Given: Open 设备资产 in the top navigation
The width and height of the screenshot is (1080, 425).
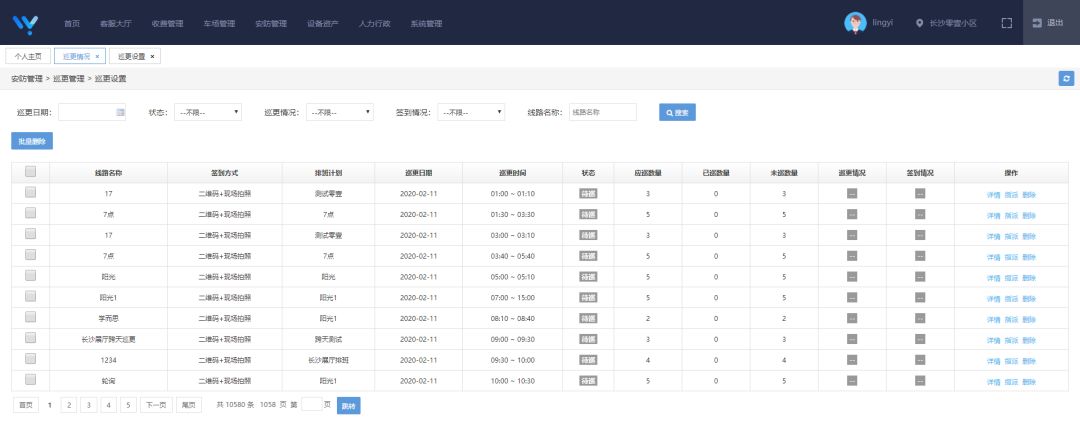Looking at the screenshot, I should 323,23.
